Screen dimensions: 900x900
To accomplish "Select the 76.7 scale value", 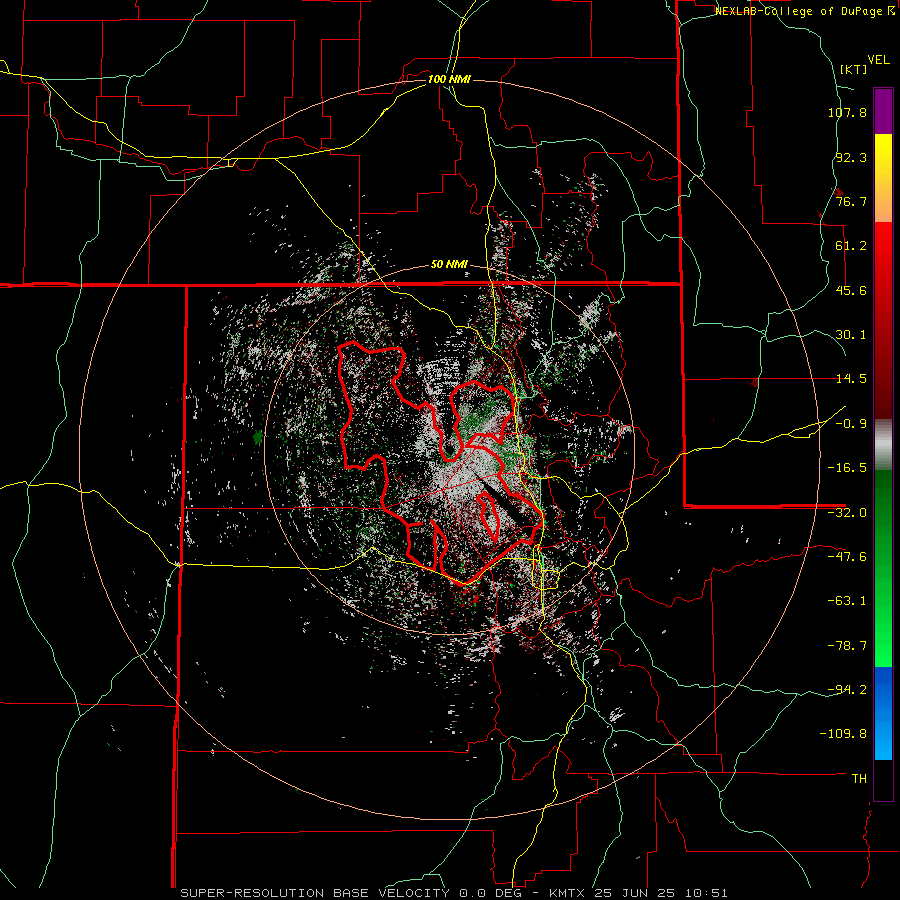I will (851, 201).
